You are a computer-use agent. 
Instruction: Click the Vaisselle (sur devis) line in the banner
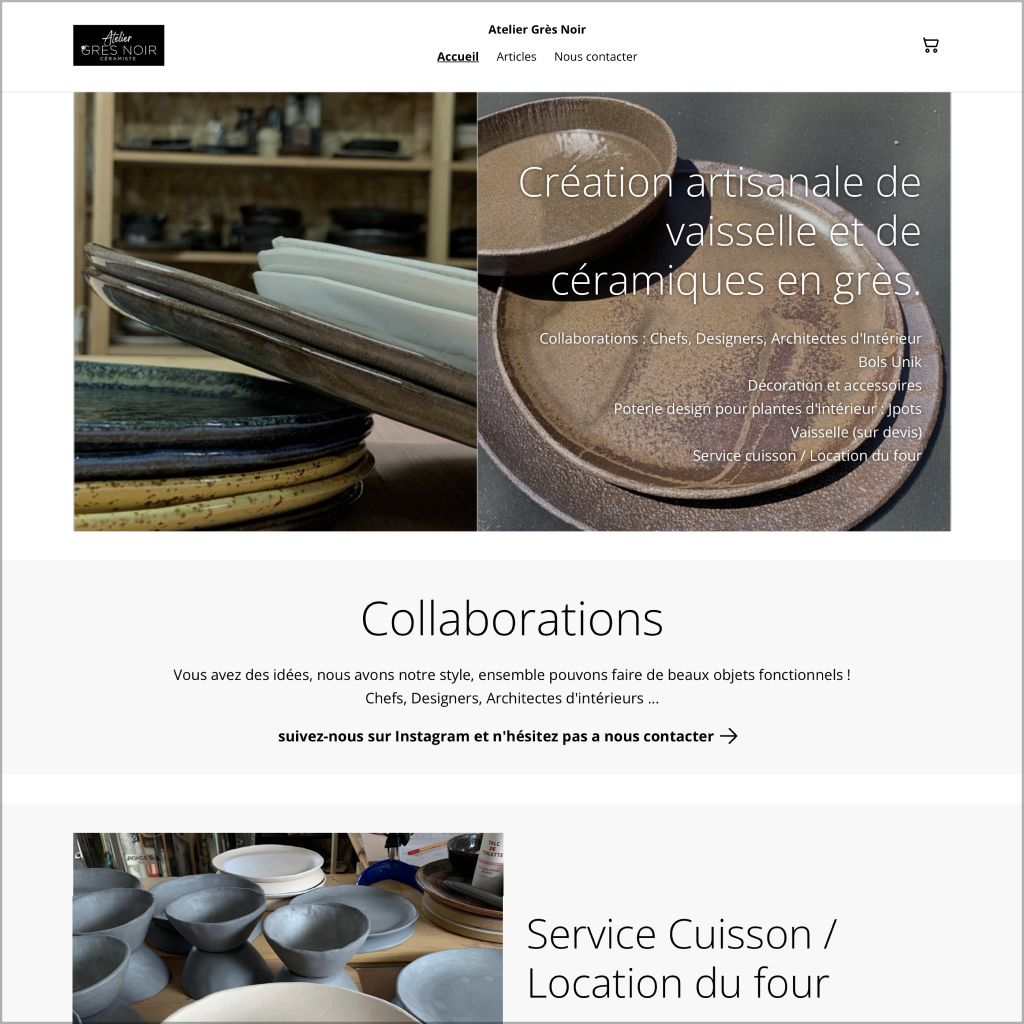pos(856,432)
